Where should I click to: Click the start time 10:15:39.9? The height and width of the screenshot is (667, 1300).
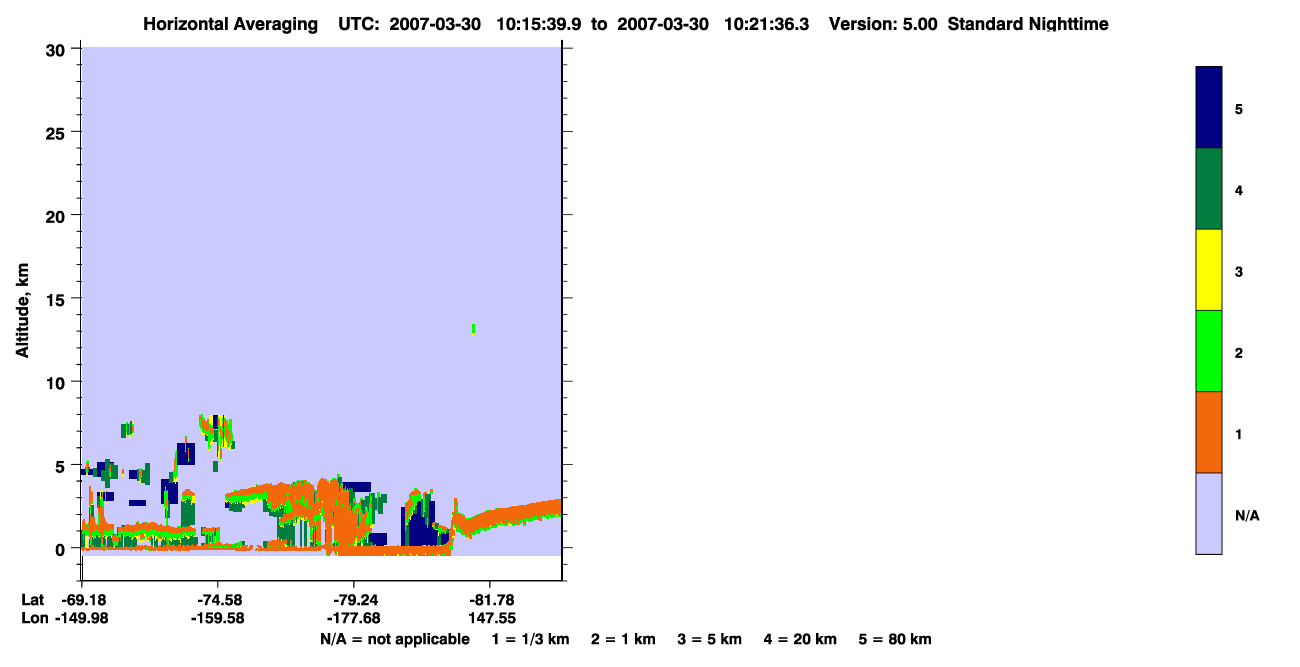[539, 24]
